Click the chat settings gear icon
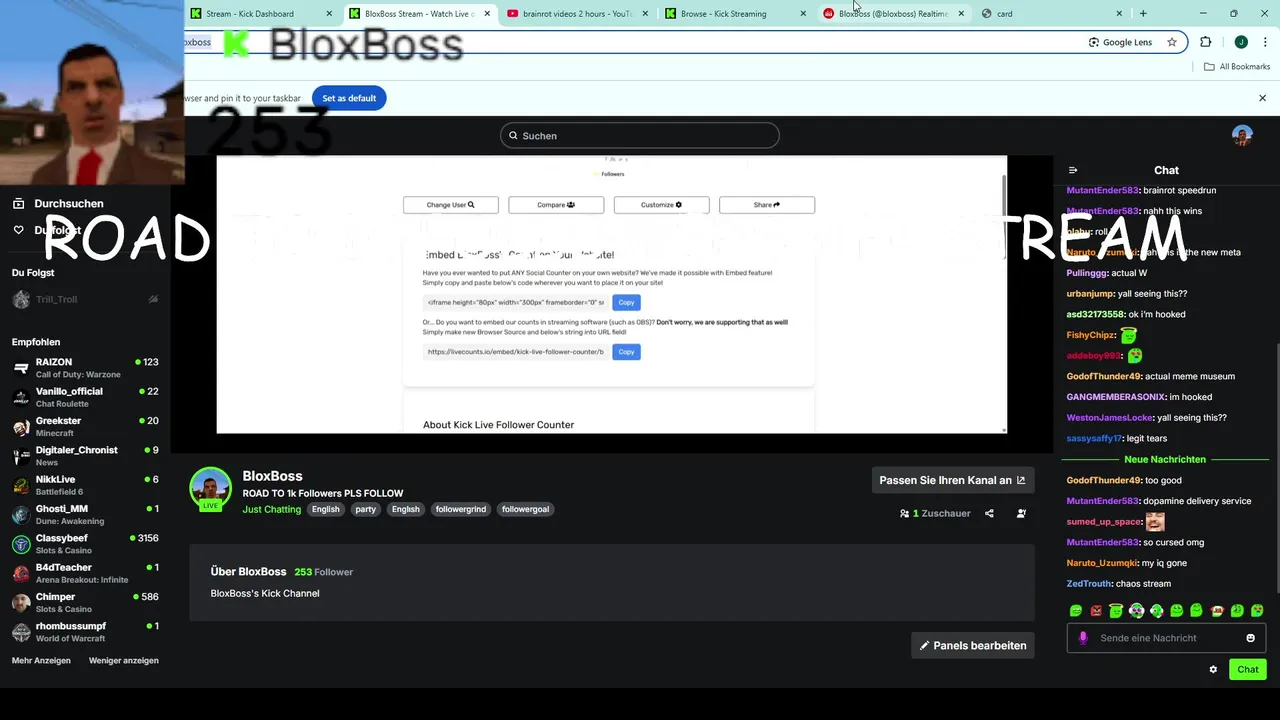 (x=1213, y=670)
